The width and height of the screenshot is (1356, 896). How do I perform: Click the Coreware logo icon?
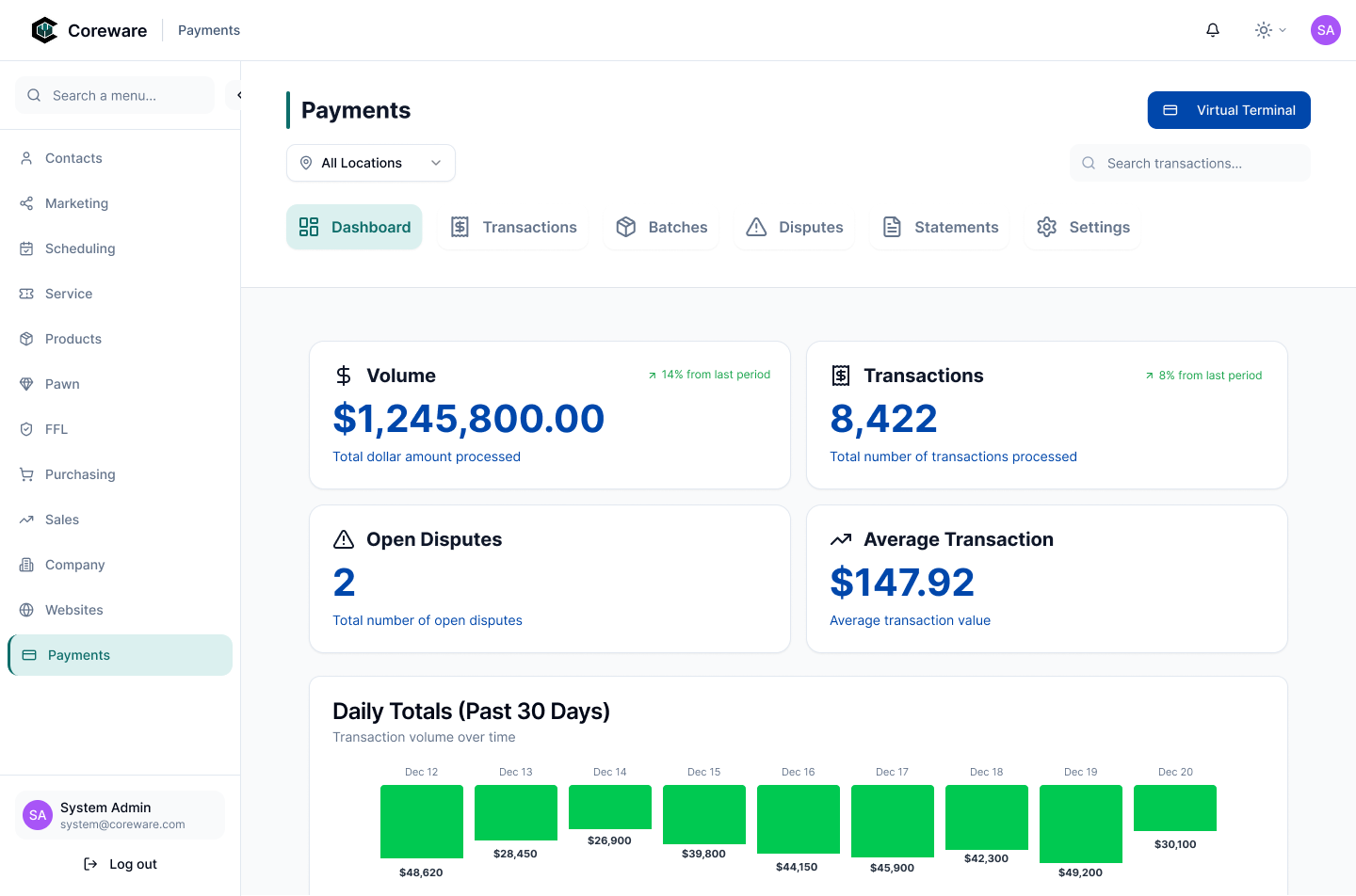[44, 30]
